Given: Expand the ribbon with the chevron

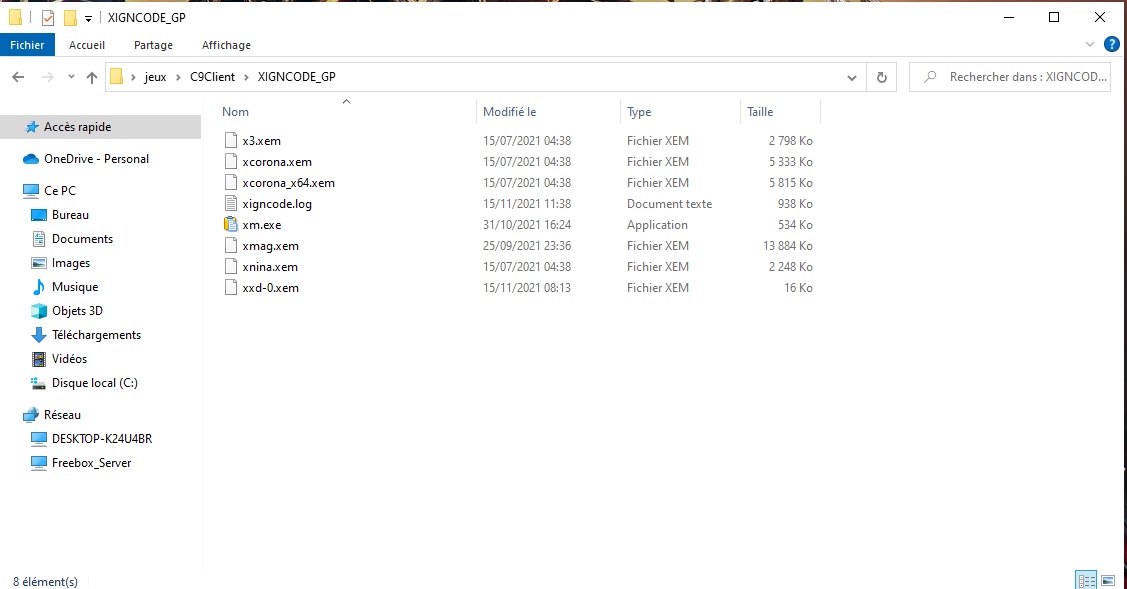Looking at the screenshot, I should coord(1090,45).
